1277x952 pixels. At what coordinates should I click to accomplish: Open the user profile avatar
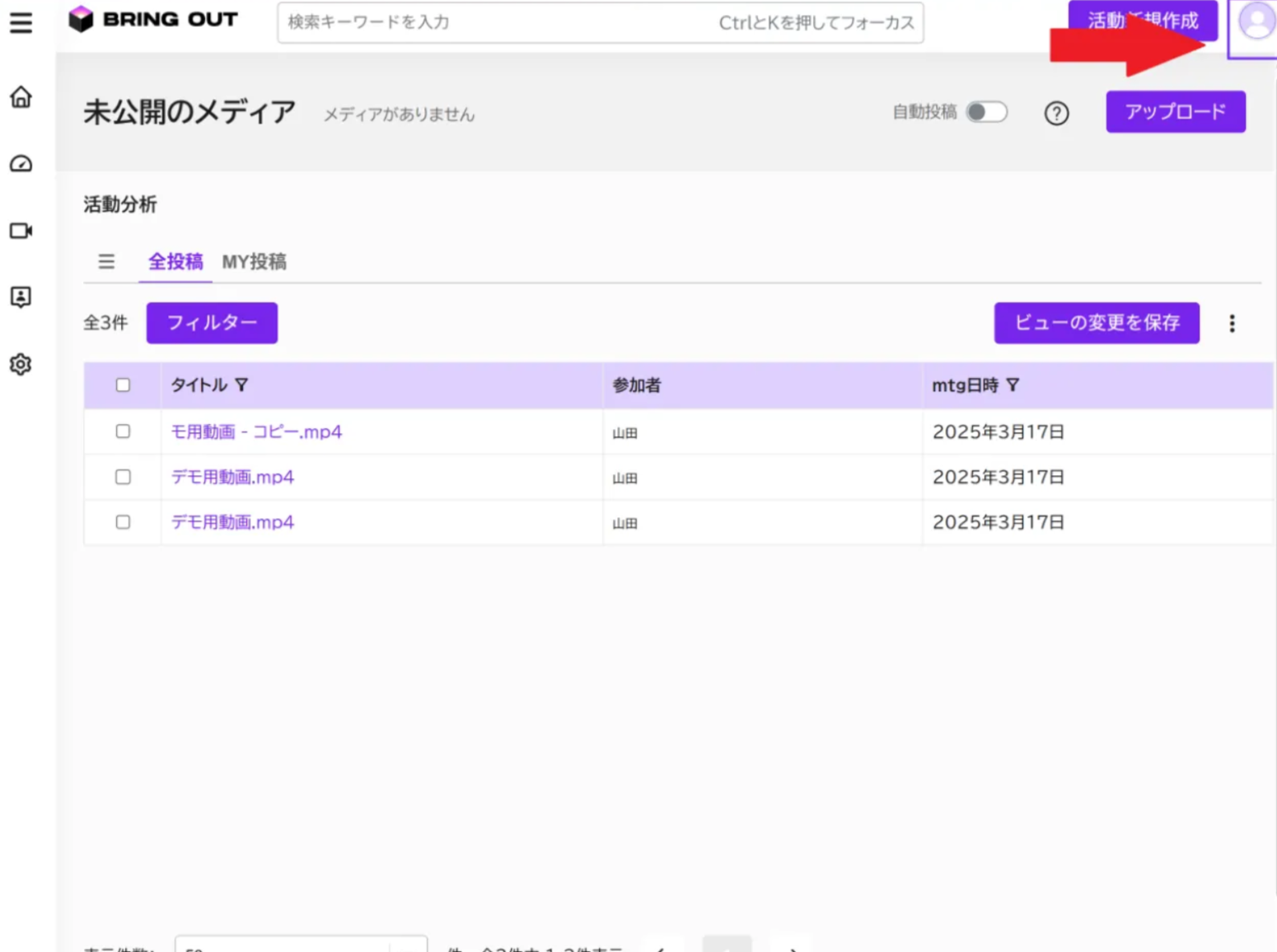(1256, 22)
